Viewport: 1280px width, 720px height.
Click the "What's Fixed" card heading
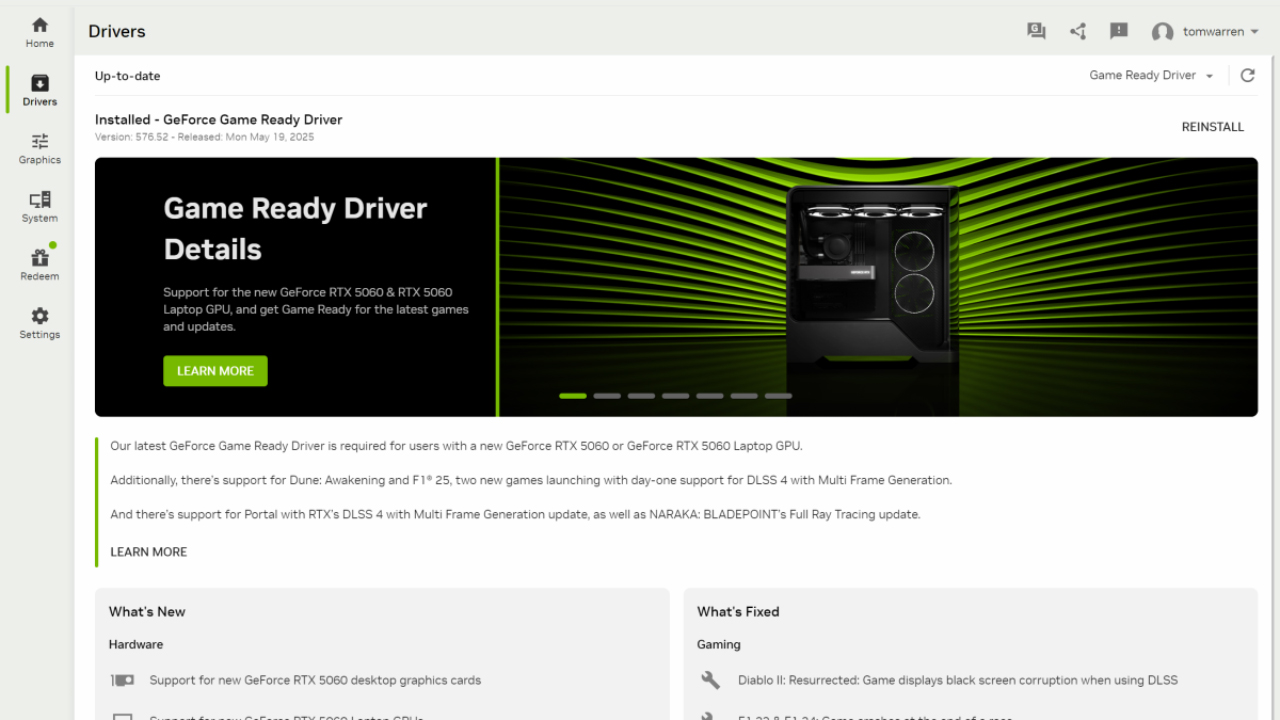click(x=738, y=612)
